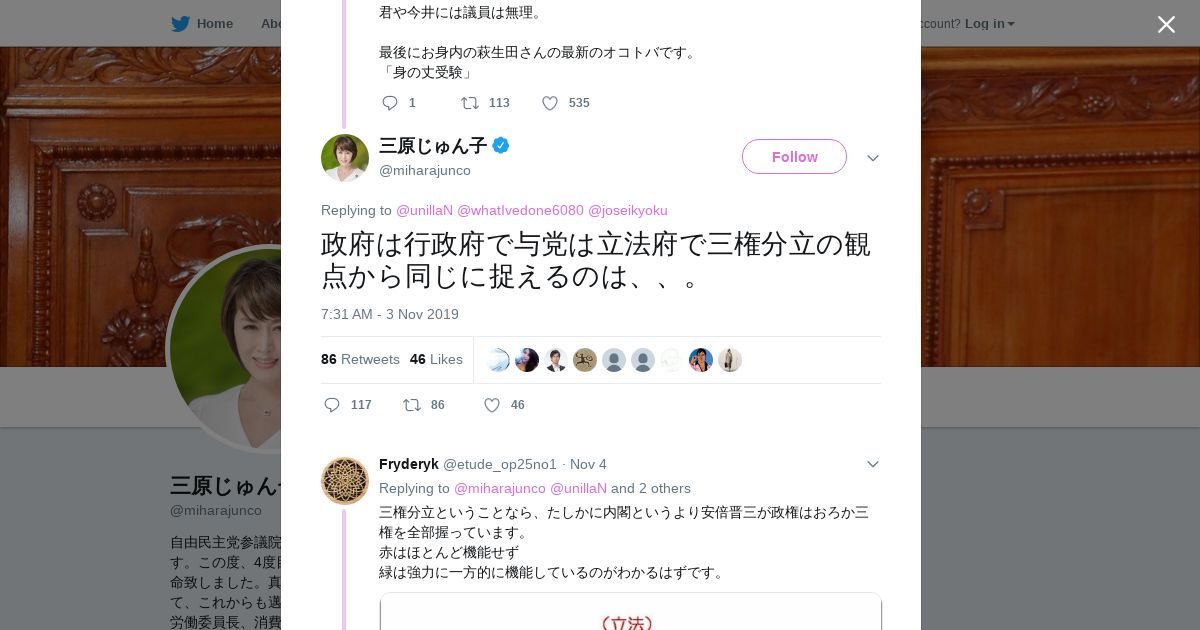
Task: View the 46 Likes list
Action: pos(436,359)
